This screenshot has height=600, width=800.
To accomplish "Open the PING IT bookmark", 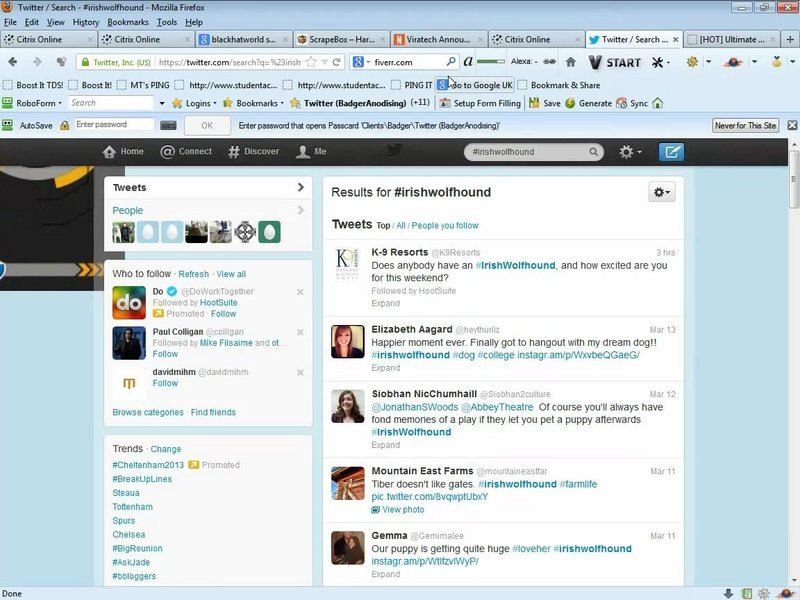I will click(x=412, y=85).
